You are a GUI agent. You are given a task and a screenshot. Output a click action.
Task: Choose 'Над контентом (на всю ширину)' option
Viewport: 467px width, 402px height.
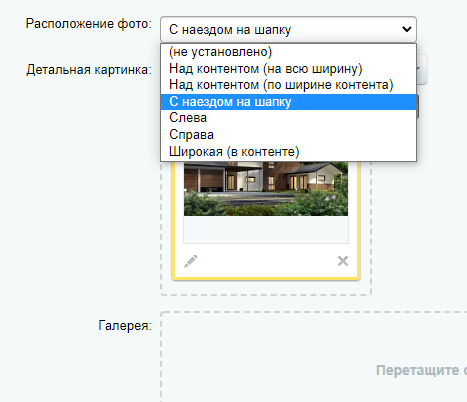tap(288, 69)
